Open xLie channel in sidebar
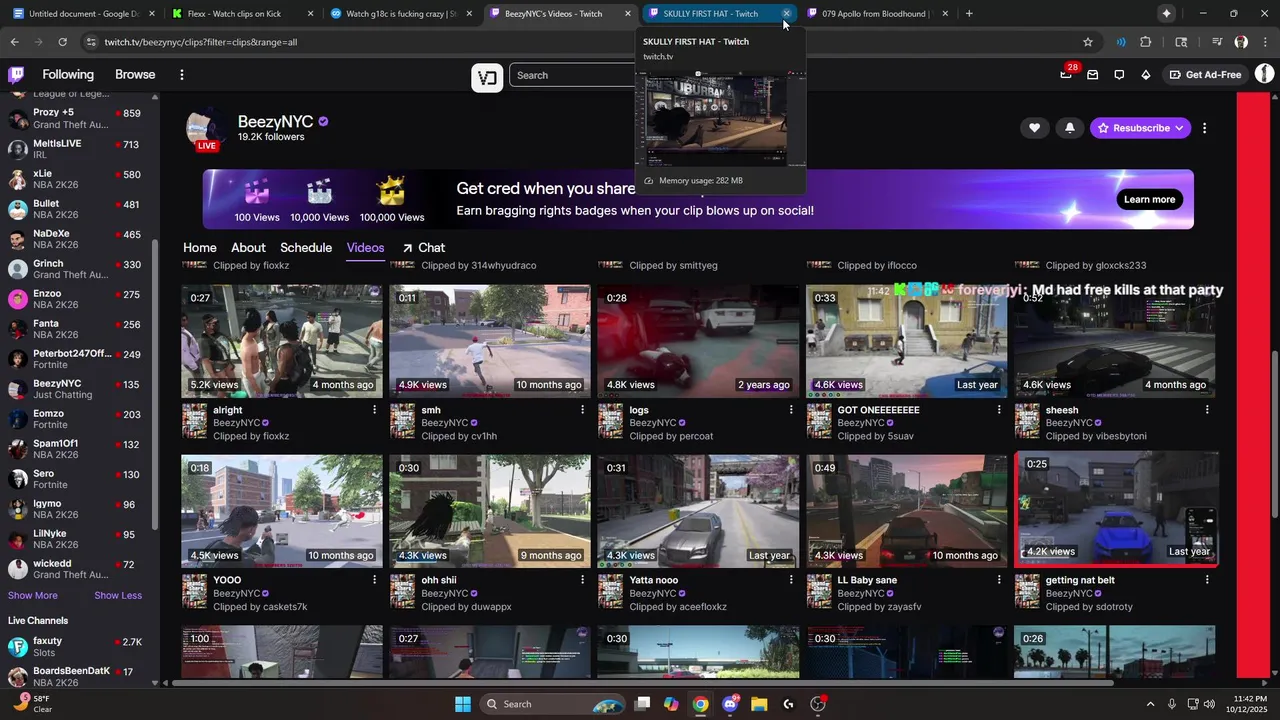The height and width of the screenshot is (720, 1280). pos(76,179)
